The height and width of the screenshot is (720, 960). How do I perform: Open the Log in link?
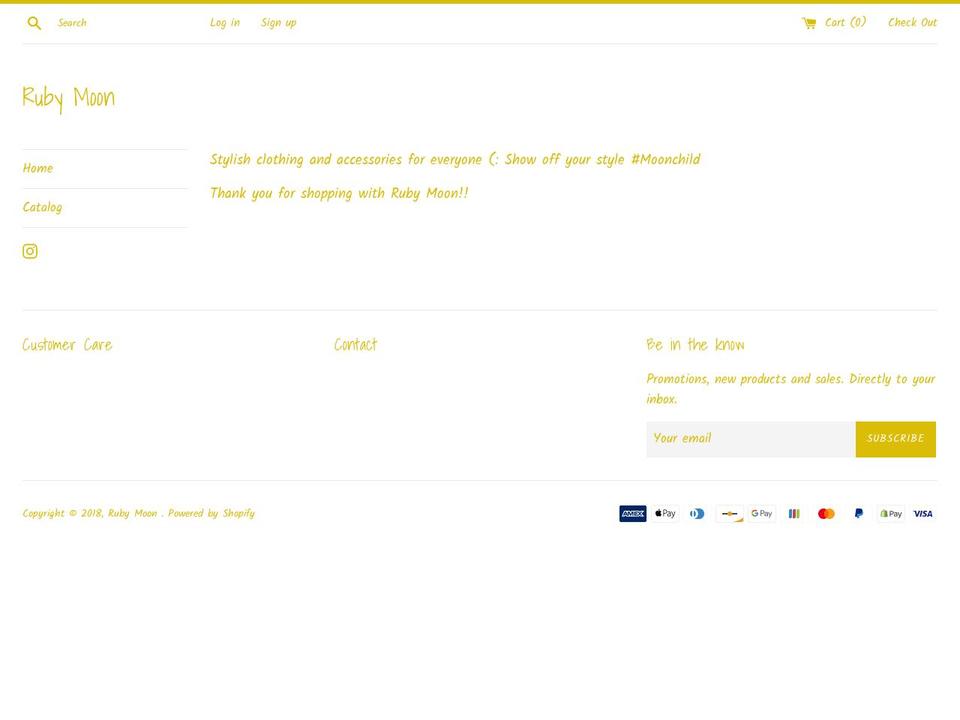(225, 23)
